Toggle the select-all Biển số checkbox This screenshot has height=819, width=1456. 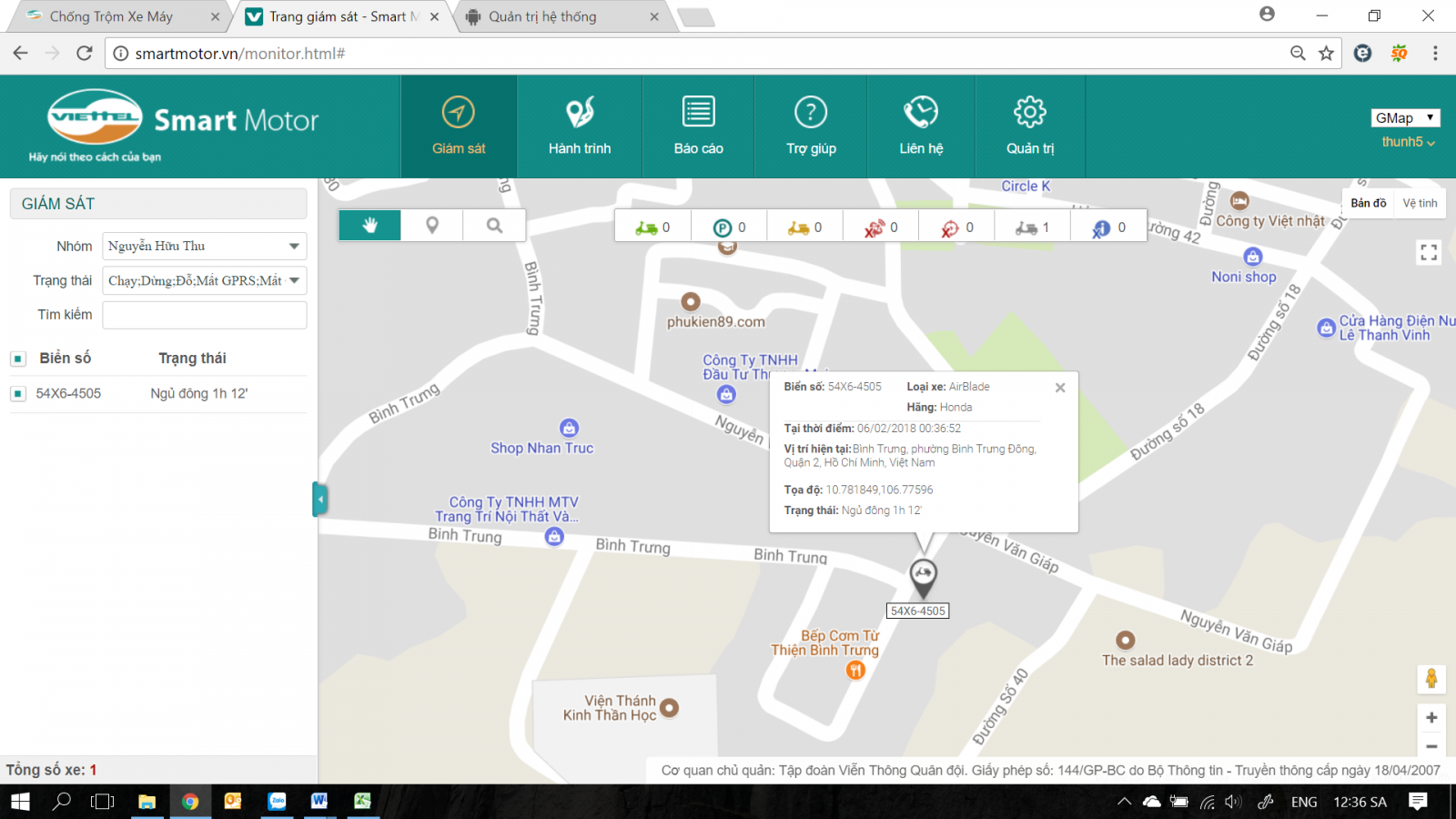[x=18, y=359]
